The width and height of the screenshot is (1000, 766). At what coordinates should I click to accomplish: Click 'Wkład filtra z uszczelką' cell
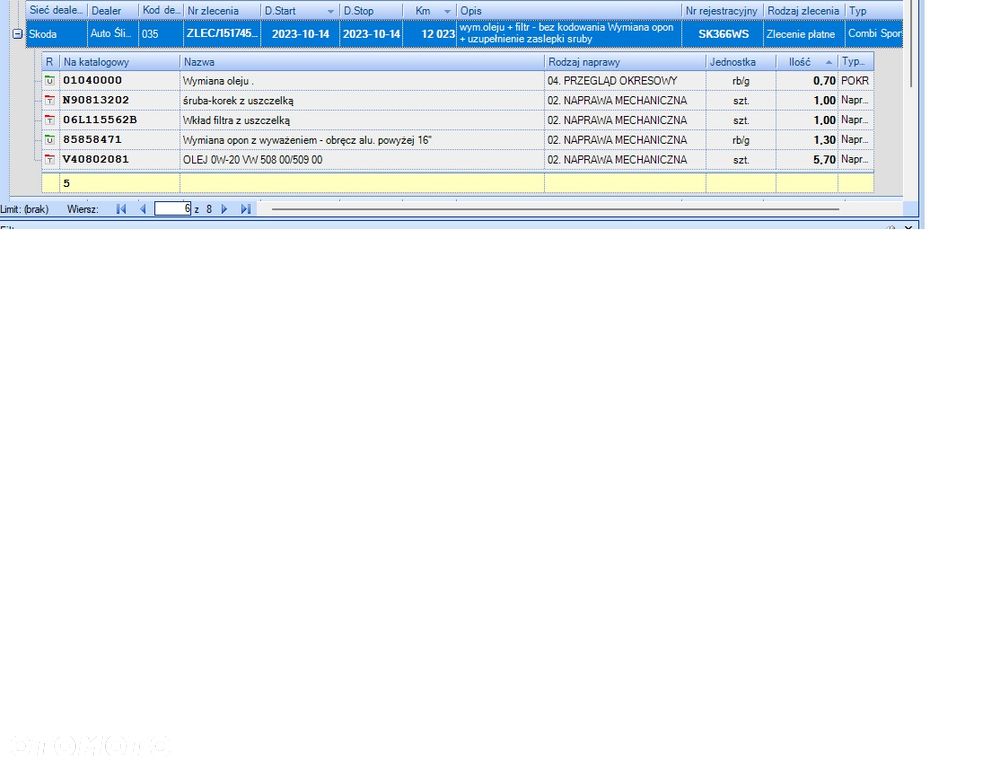(362, 120)
